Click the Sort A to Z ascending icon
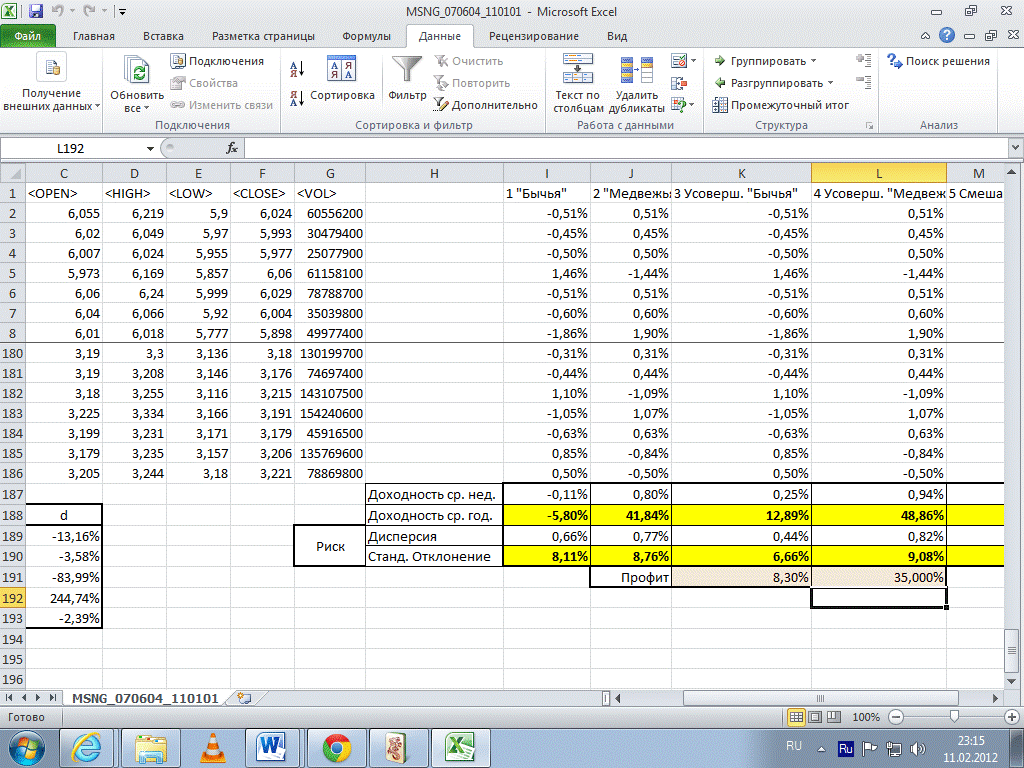 coord(296,69)
